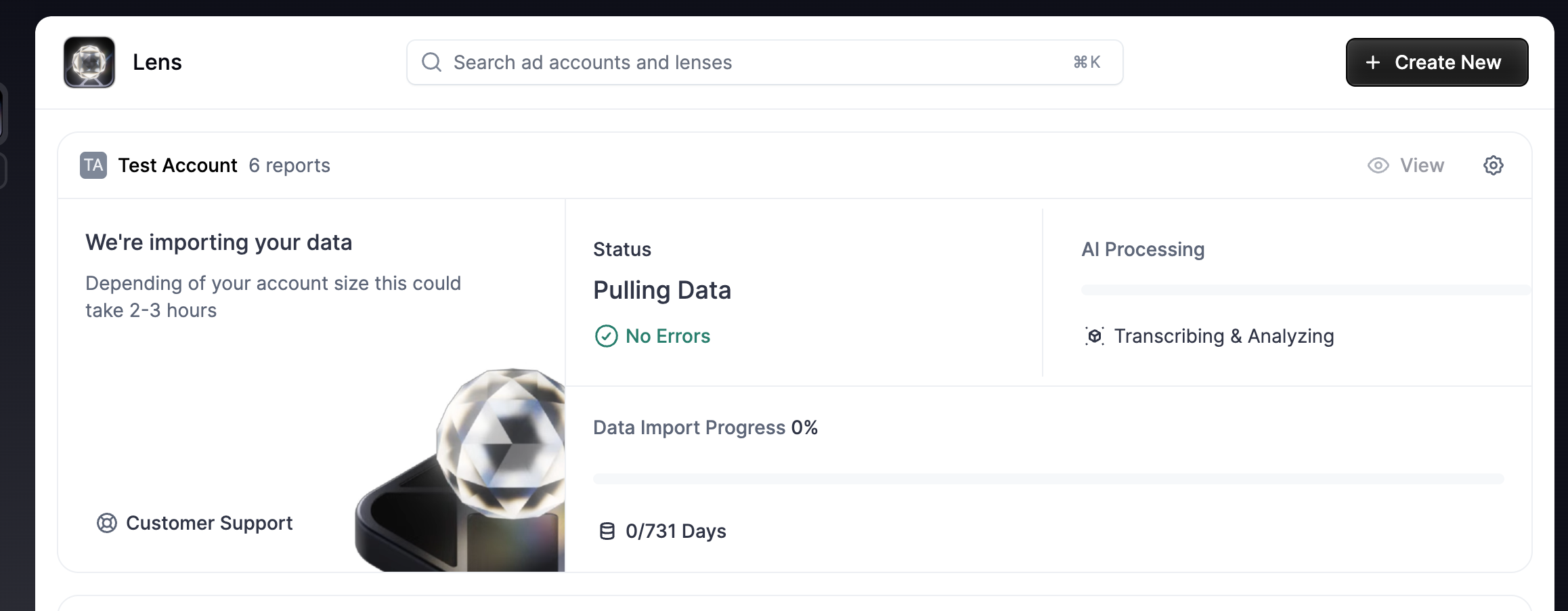Click the Lens app logo icon
1568x611 pixels.
click(x=89, y=62)
